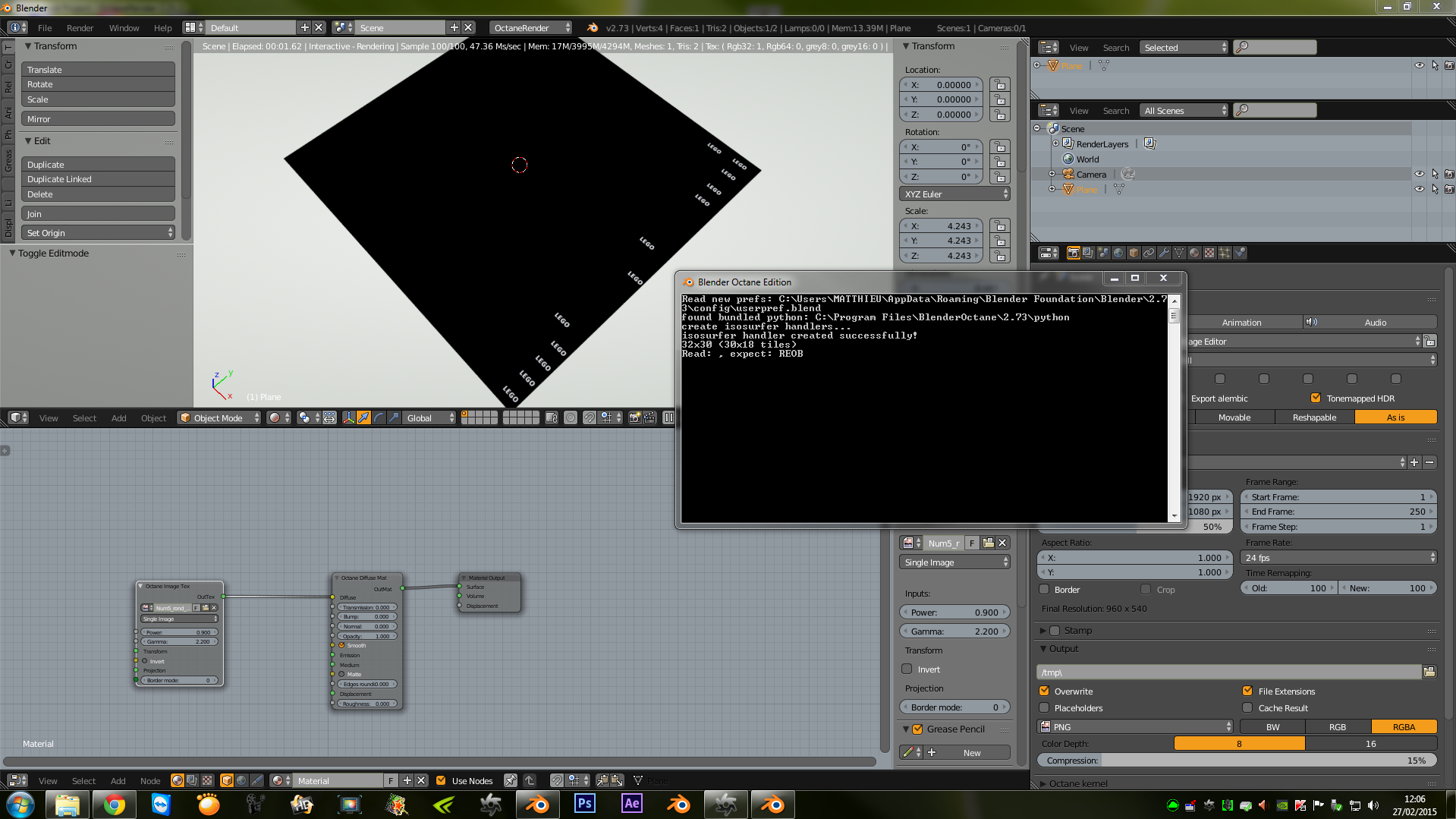This screenshot has height=819, width=1456.
Task: Select Shader nodes tree type icon in node editor
Action: (x=178, y=780)
